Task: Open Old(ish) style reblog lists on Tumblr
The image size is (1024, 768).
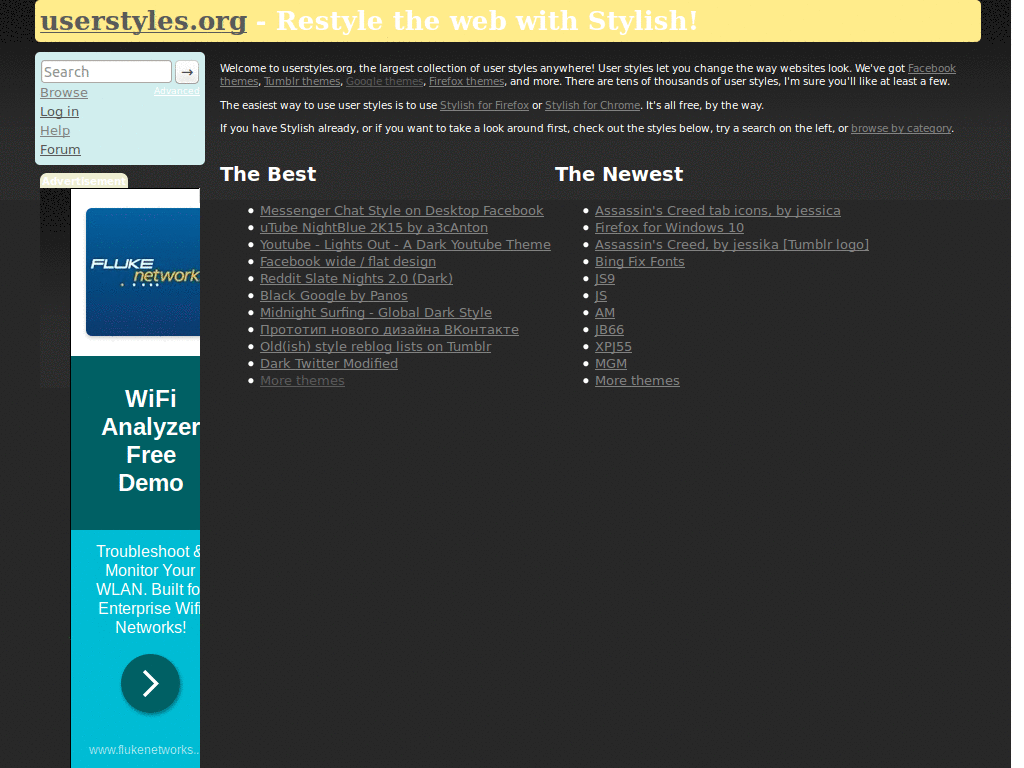Action: coord(376,347)
